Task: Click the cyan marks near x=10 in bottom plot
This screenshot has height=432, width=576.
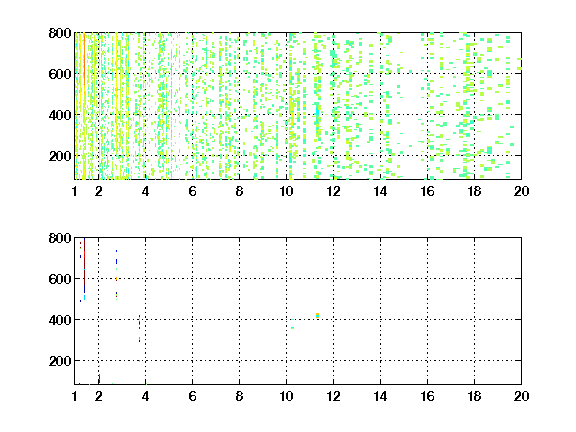Action: 292,328
